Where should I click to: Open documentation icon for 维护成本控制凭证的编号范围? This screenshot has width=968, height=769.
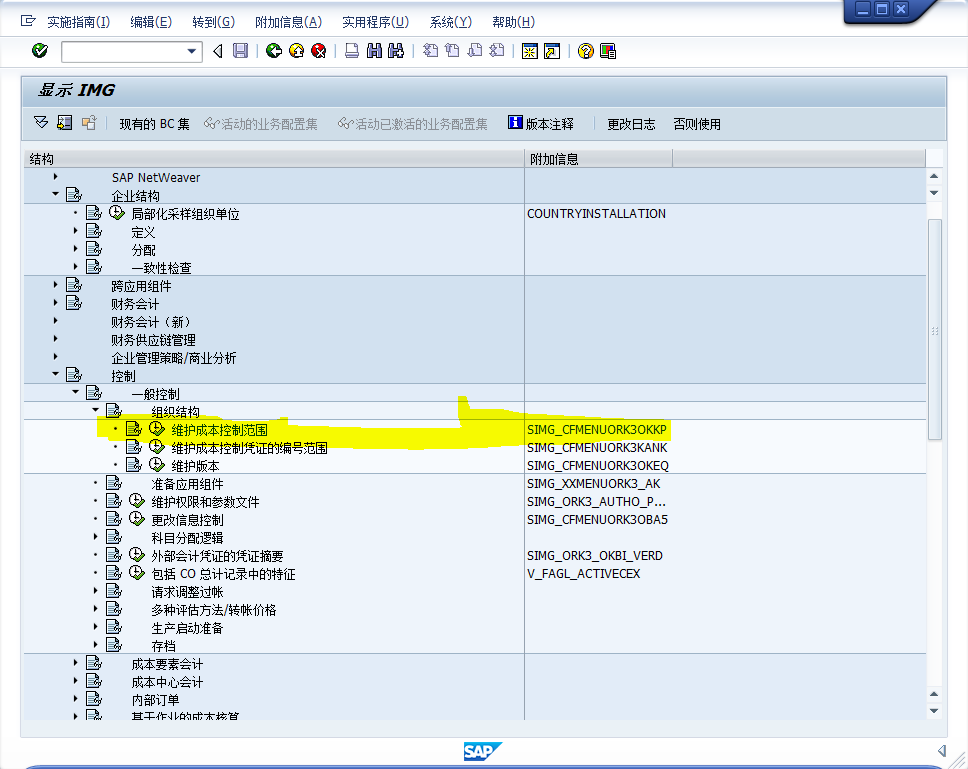pos(134,446)
